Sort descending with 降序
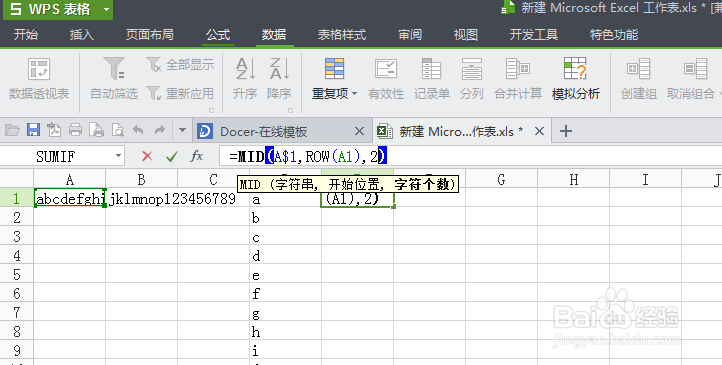Image resolution: width=722 pixels, height=365 pixels. click(x=279, y=79)
